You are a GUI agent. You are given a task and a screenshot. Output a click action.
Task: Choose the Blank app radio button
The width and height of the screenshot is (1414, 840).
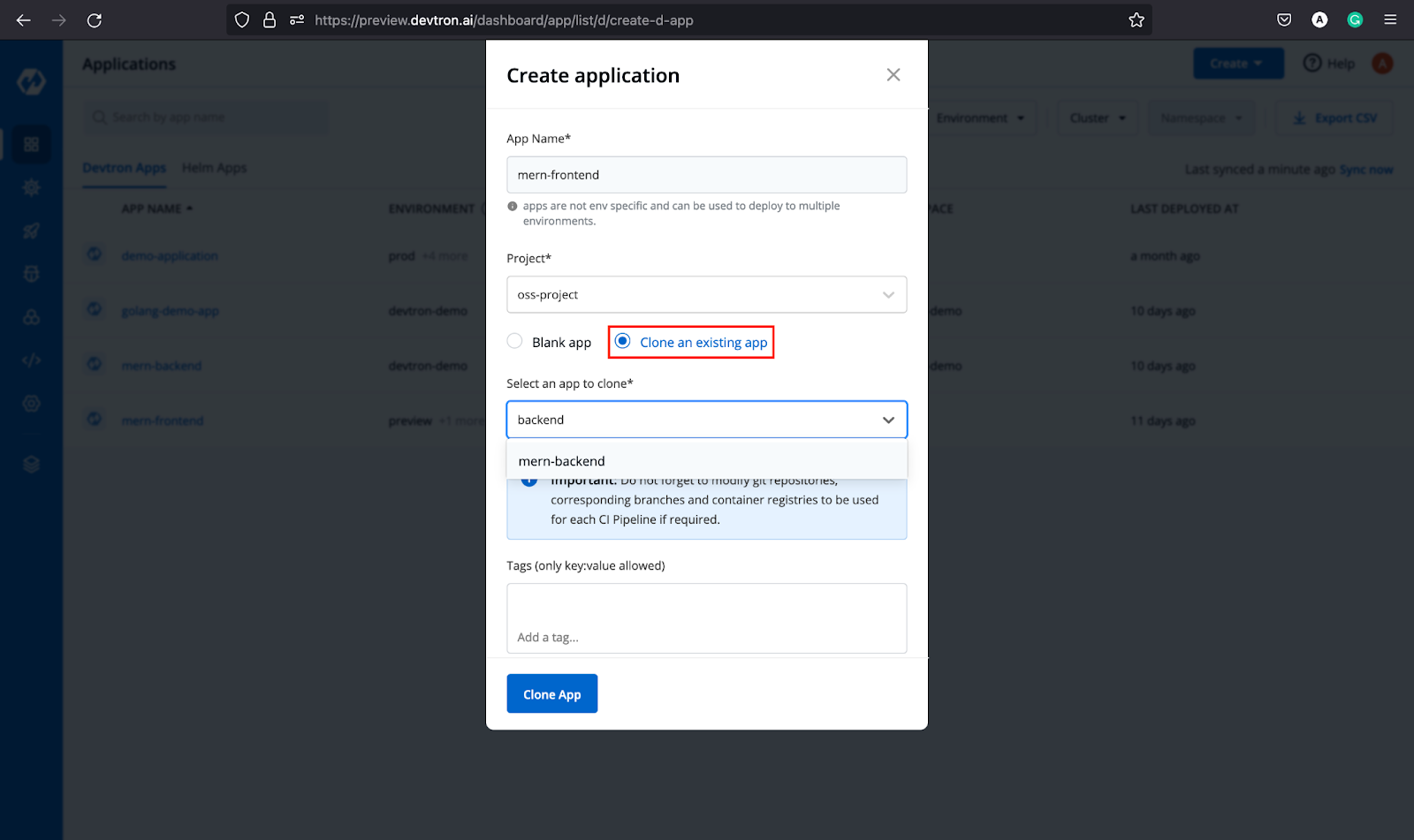tap(514, 341)
